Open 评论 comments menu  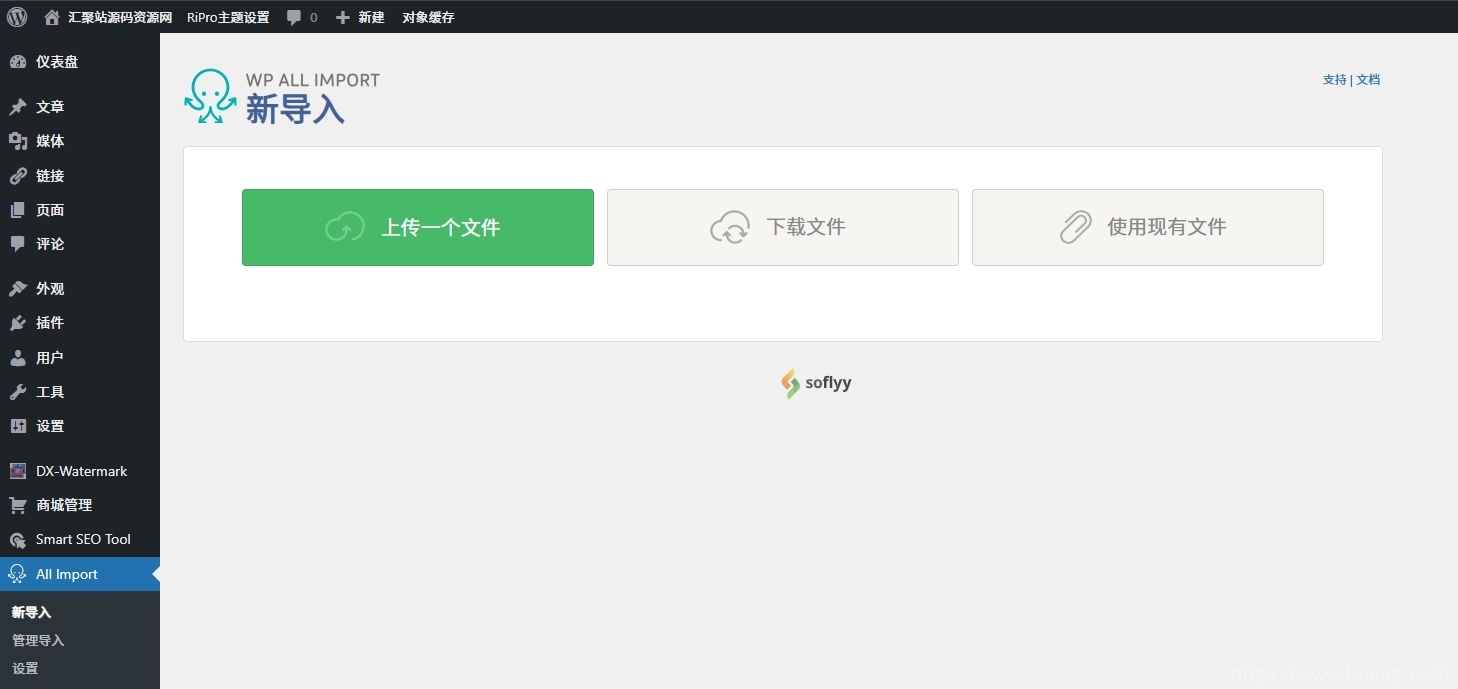point(80,244)
